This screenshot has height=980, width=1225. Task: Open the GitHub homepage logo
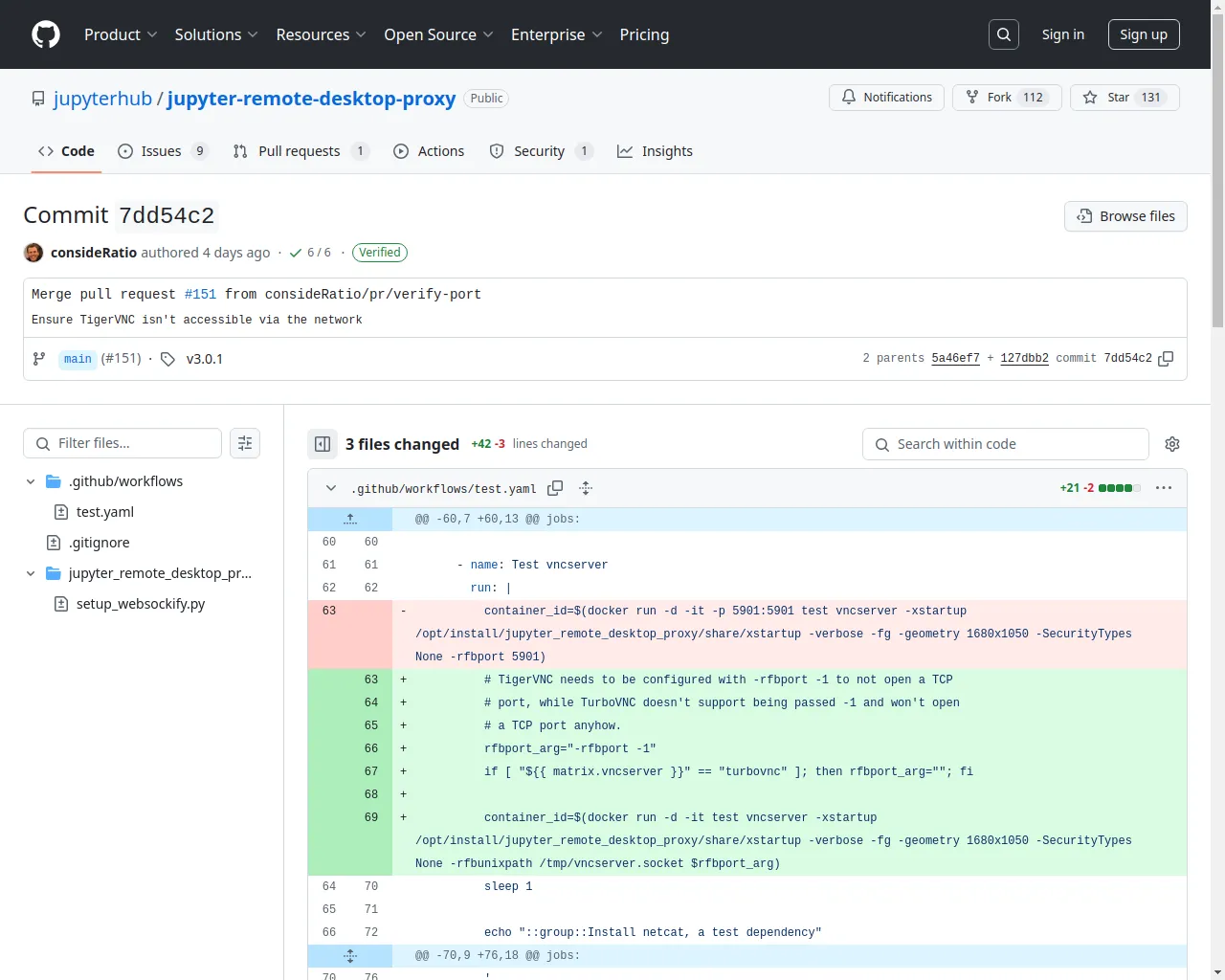click(x=46, y=34)
